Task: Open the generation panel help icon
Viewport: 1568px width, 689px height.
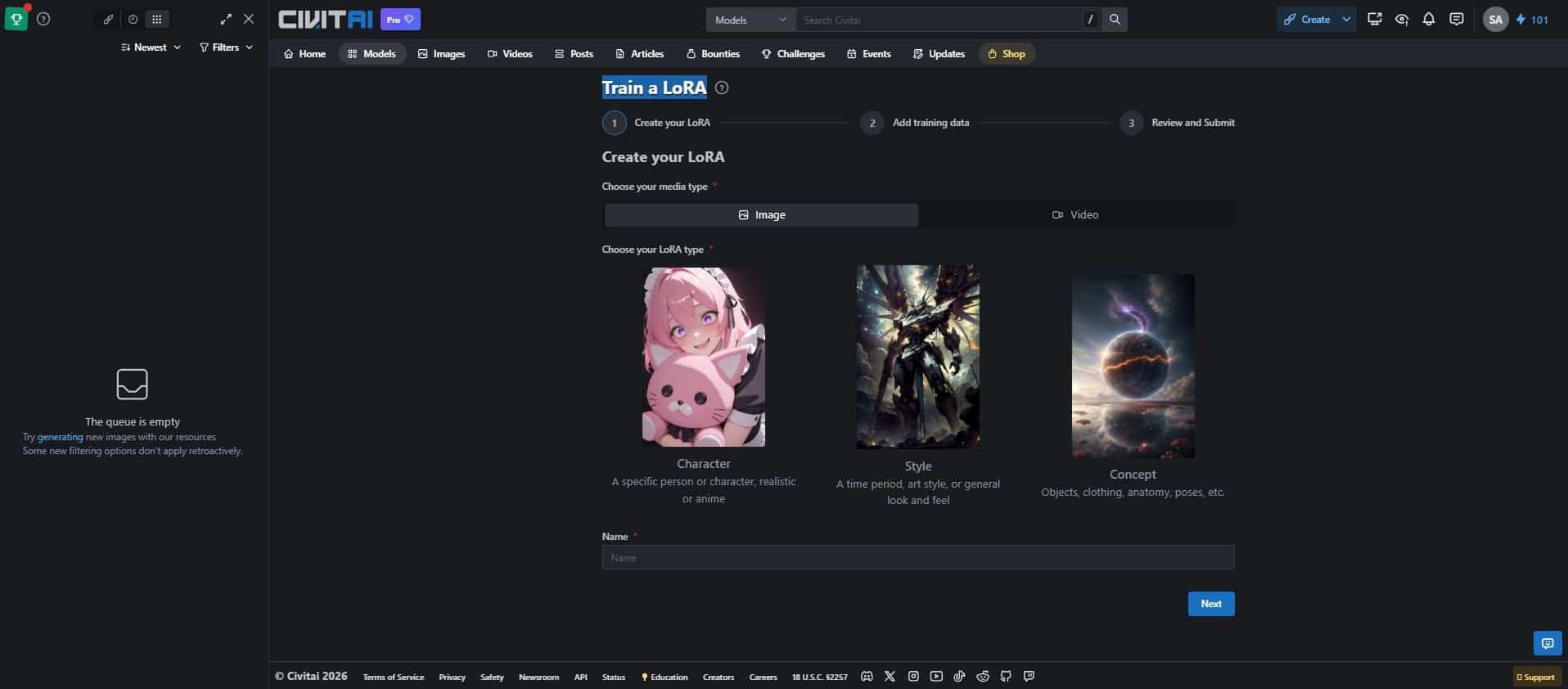Action: [43, 19]
